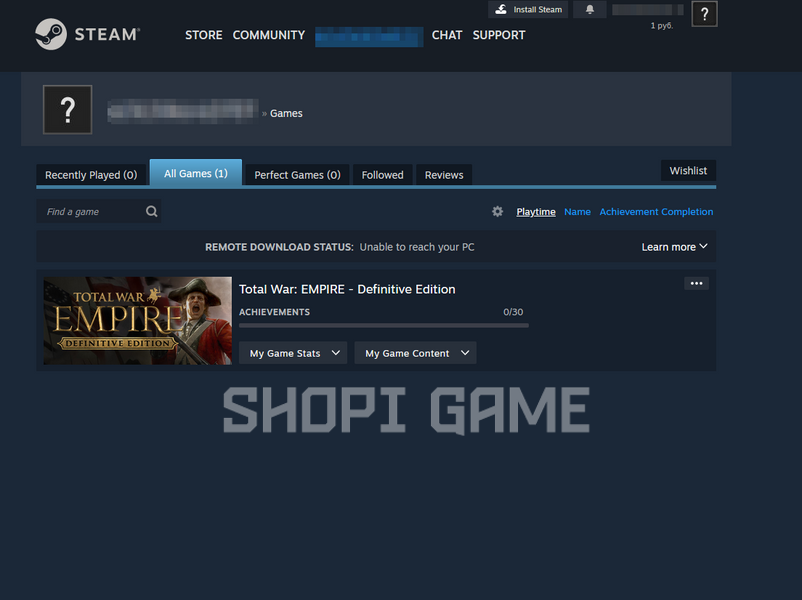Screen dimensions: 802x600
Task: Open the STORE menu
Action: [204, 35]
